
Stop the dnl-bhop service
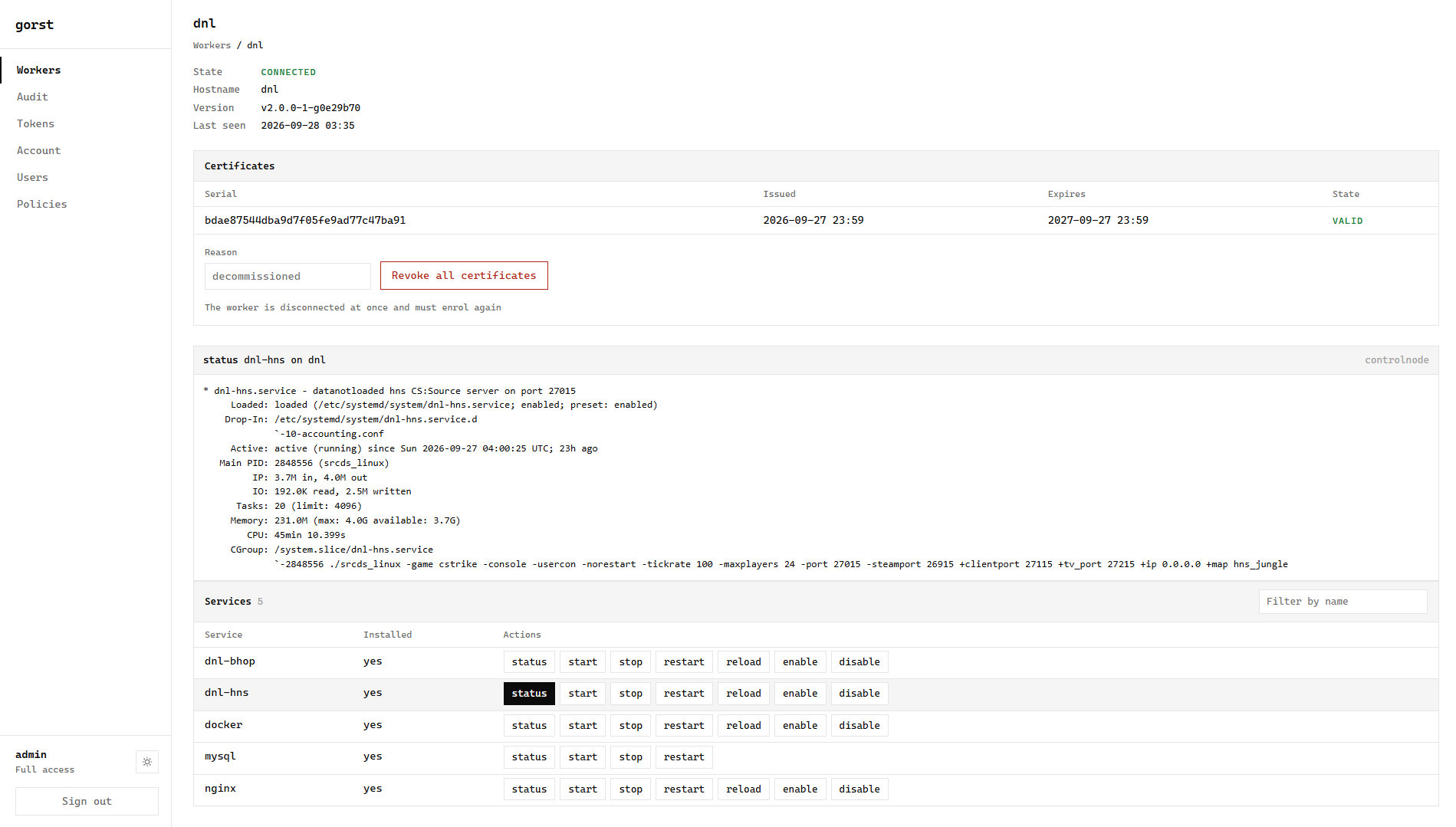point(630,662)
